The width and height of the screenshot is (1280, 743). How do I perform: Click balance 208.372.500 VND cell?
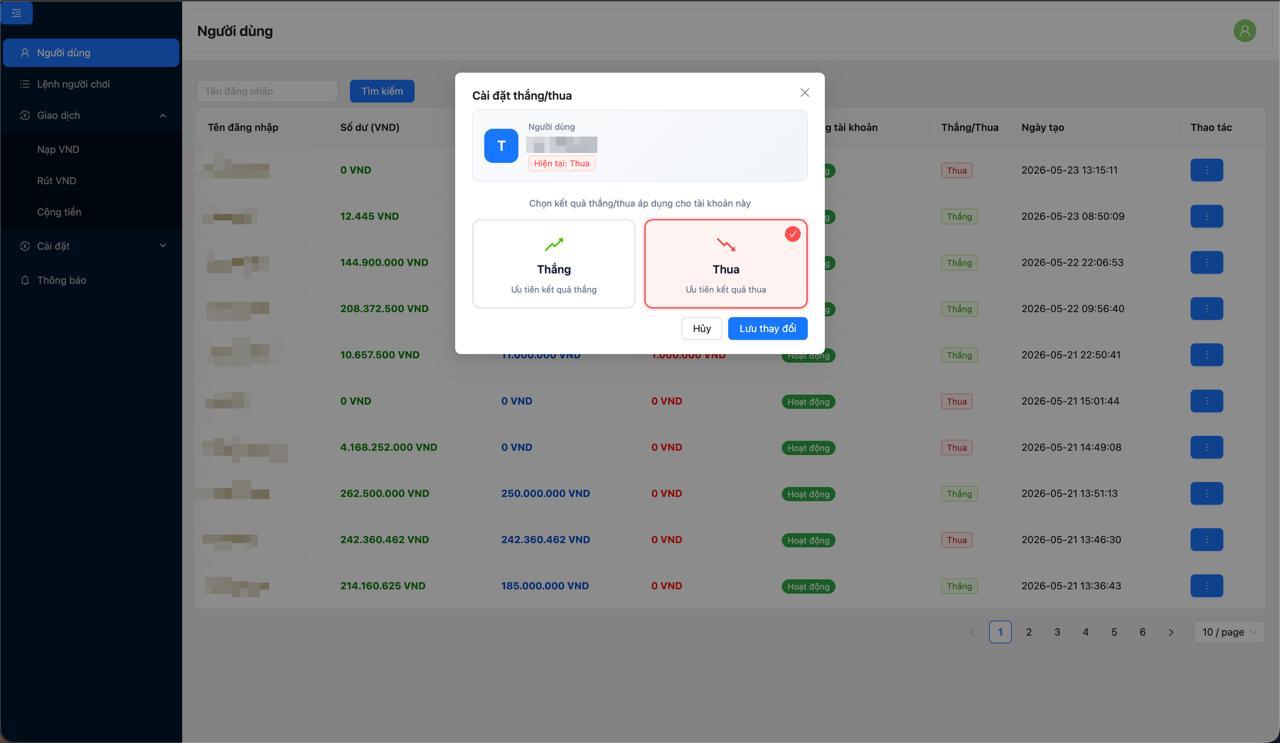click(384, 308)
